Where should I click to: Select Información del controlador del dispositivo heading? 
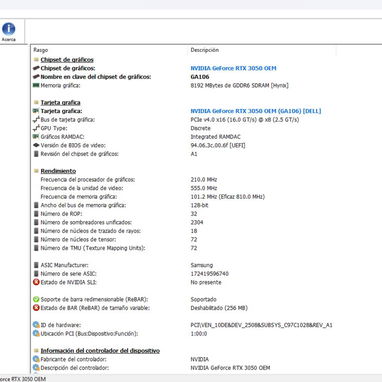point(100,351)
